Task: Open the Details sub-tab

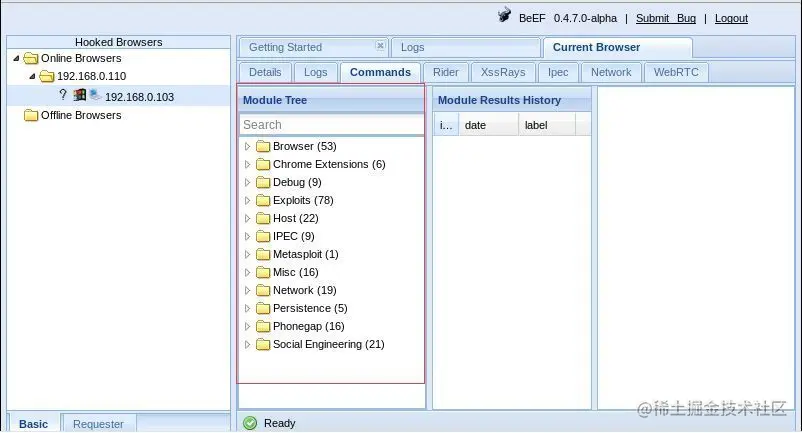Action: [x=265, y=72]
